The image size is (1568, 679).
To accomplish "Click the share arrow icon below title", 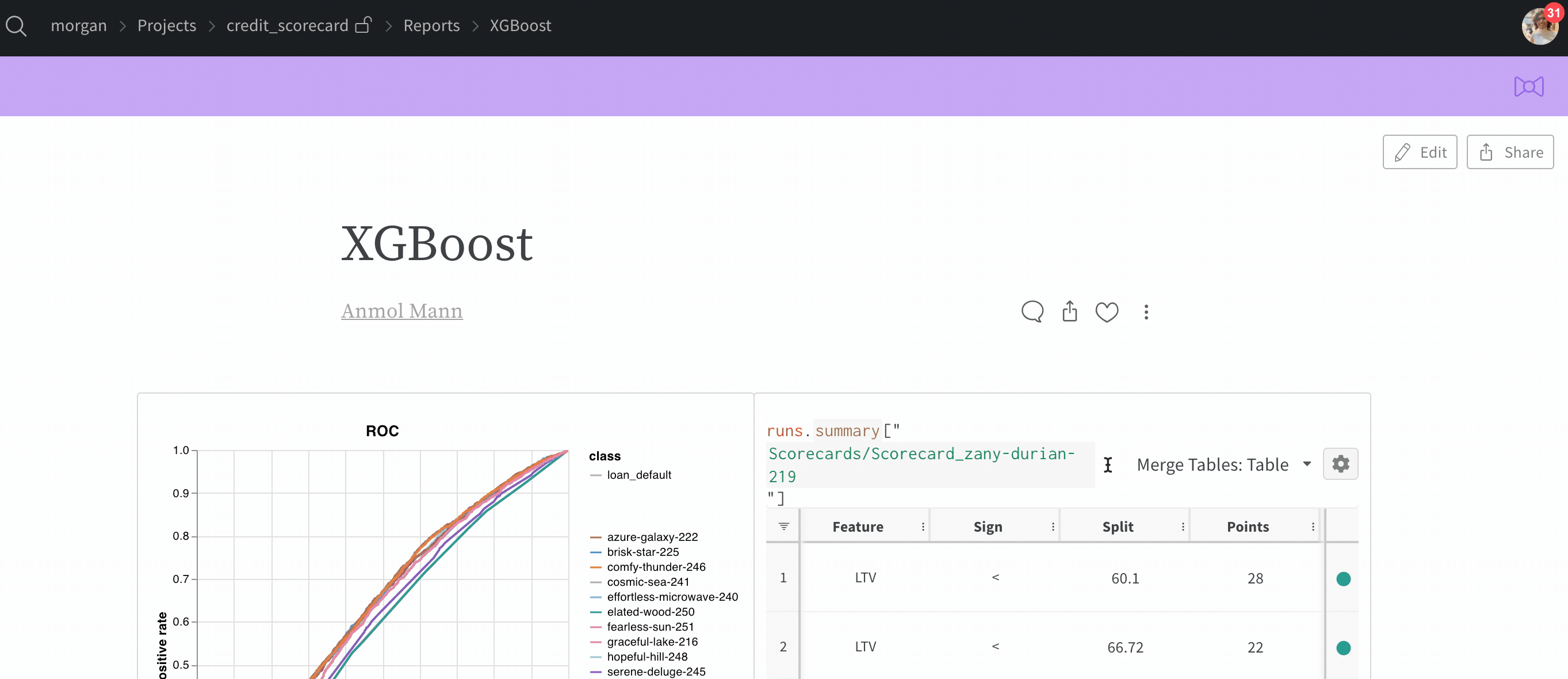I will 1069,312.
